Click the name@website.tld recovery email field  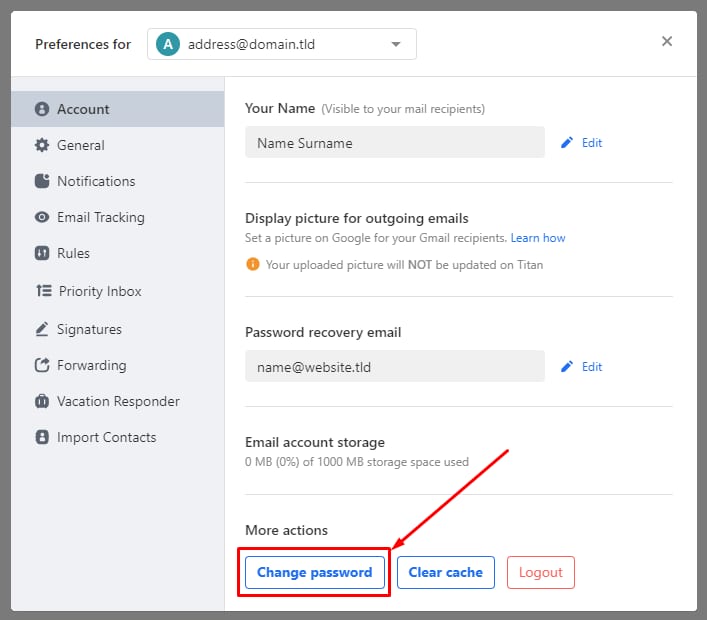pyautogui.click(x=394, y=366)
